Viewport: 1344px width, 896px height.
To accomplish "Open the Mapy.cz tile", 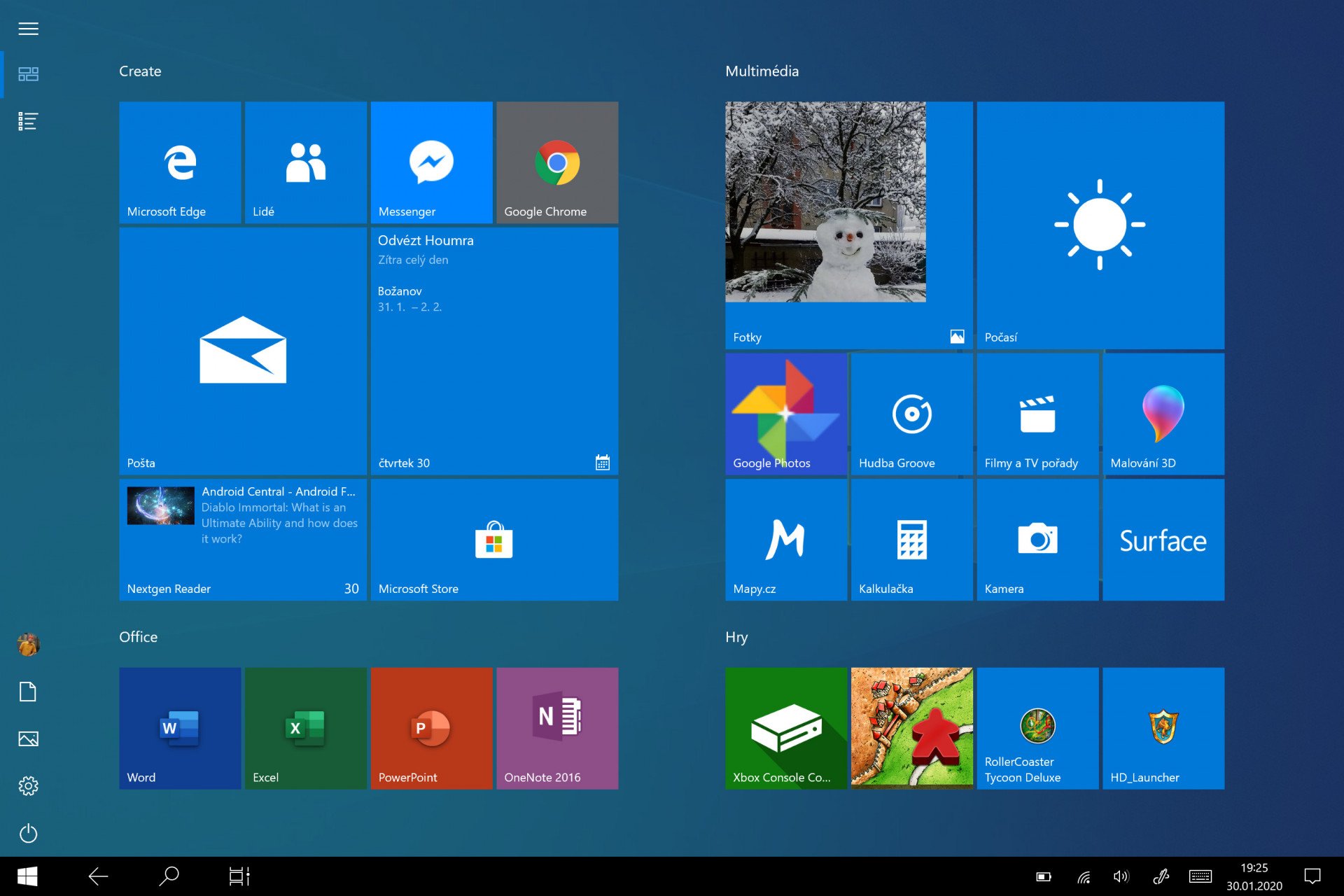I will point(785,540).
